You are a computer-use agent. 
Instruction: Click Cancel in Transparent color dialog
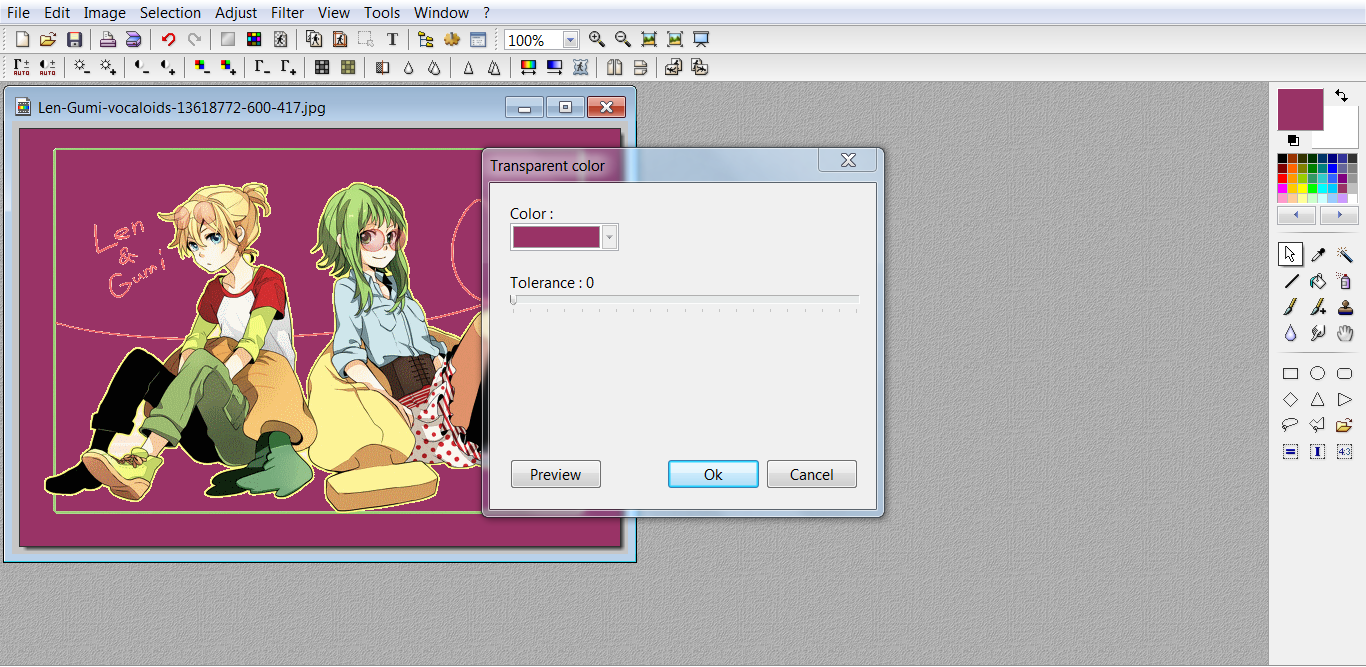point(812,474)
